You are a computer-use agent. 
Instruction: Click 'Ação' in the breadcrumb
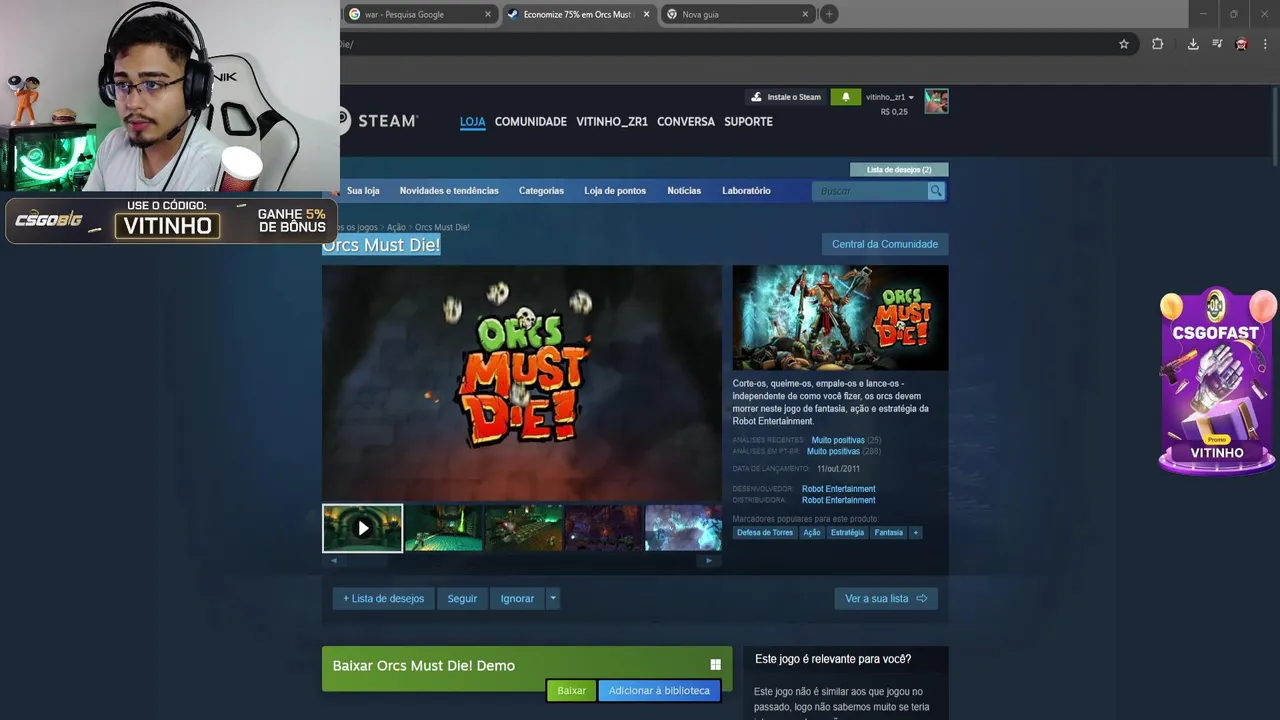(396, 227)
